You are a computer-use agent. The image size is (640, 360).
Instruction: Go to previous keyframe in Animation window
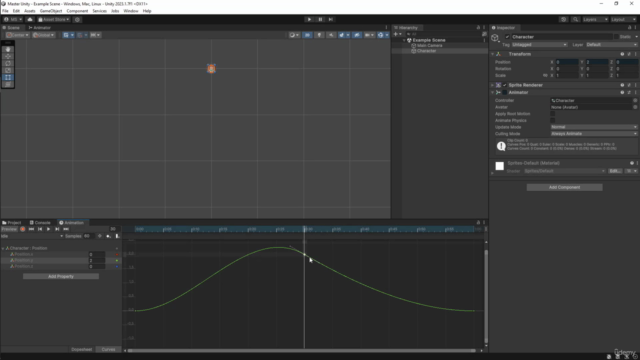click(40, 229)
